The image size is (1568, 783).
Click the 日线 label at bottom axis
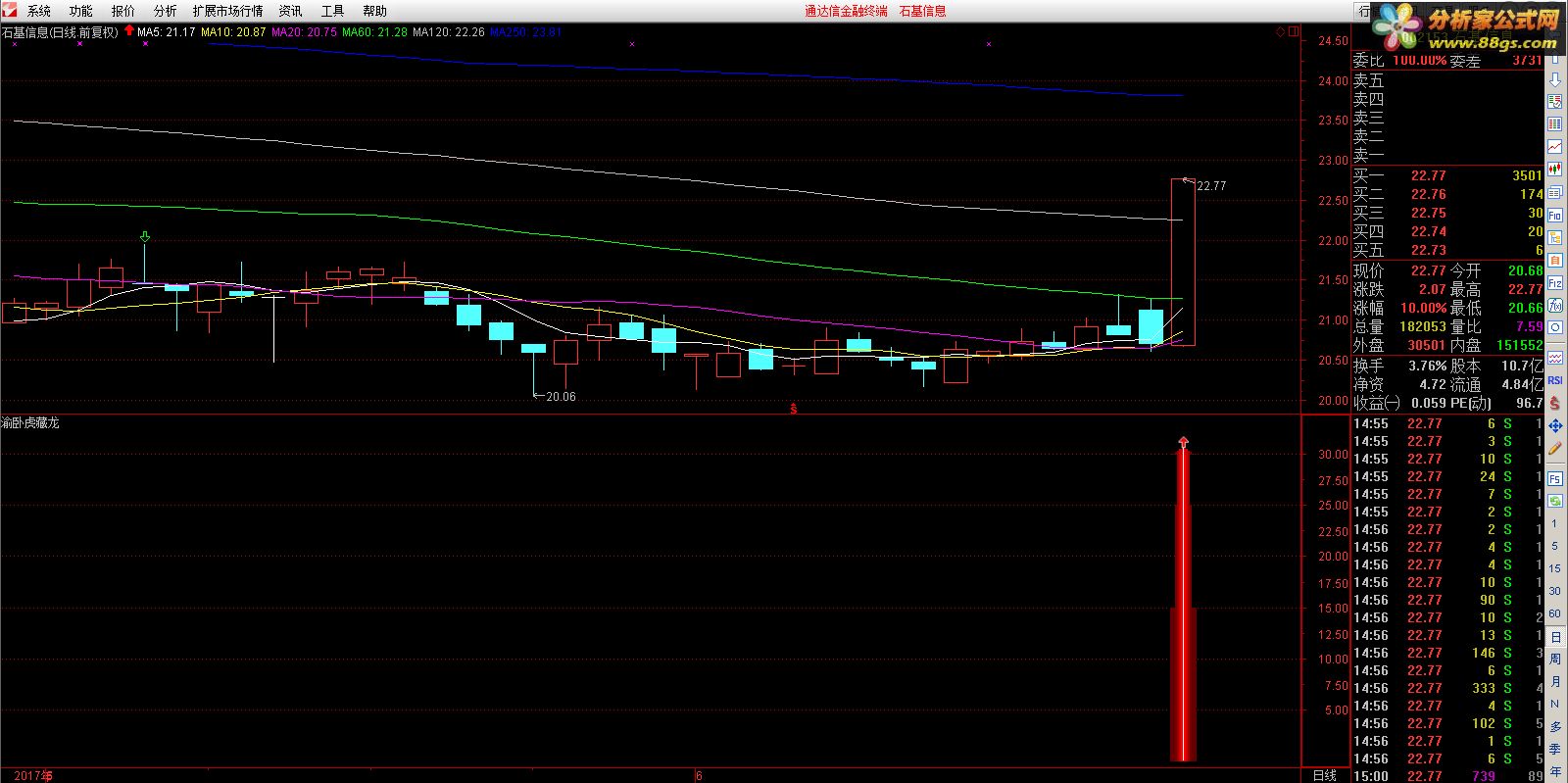tap(1325, 775)
